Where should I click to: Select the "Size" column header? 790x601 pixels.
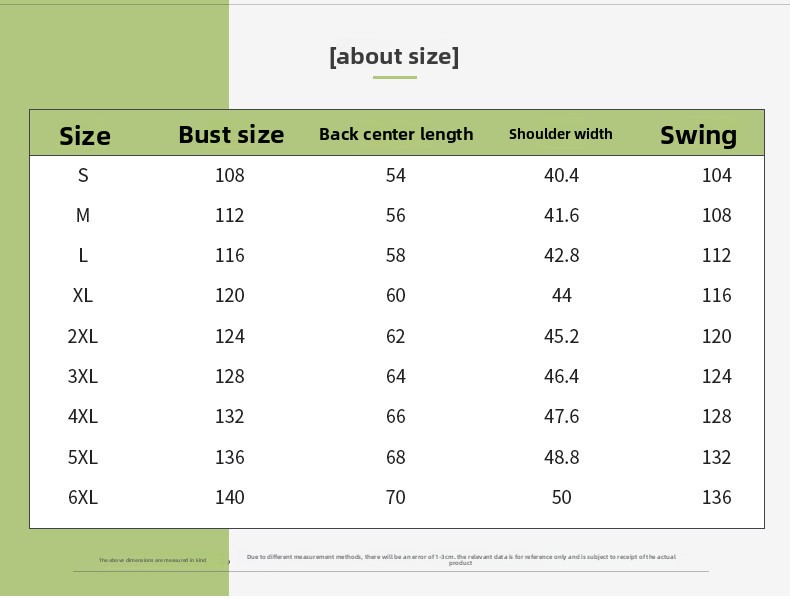coord(85,136)
